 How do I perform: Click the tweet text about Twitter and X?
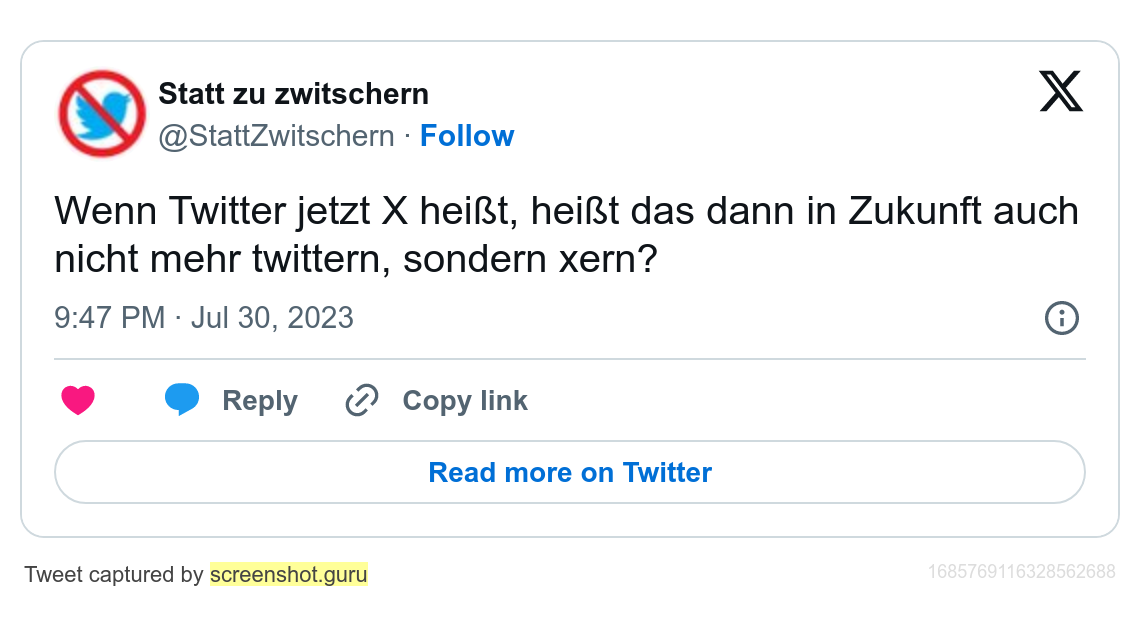[x=566, y=235]
